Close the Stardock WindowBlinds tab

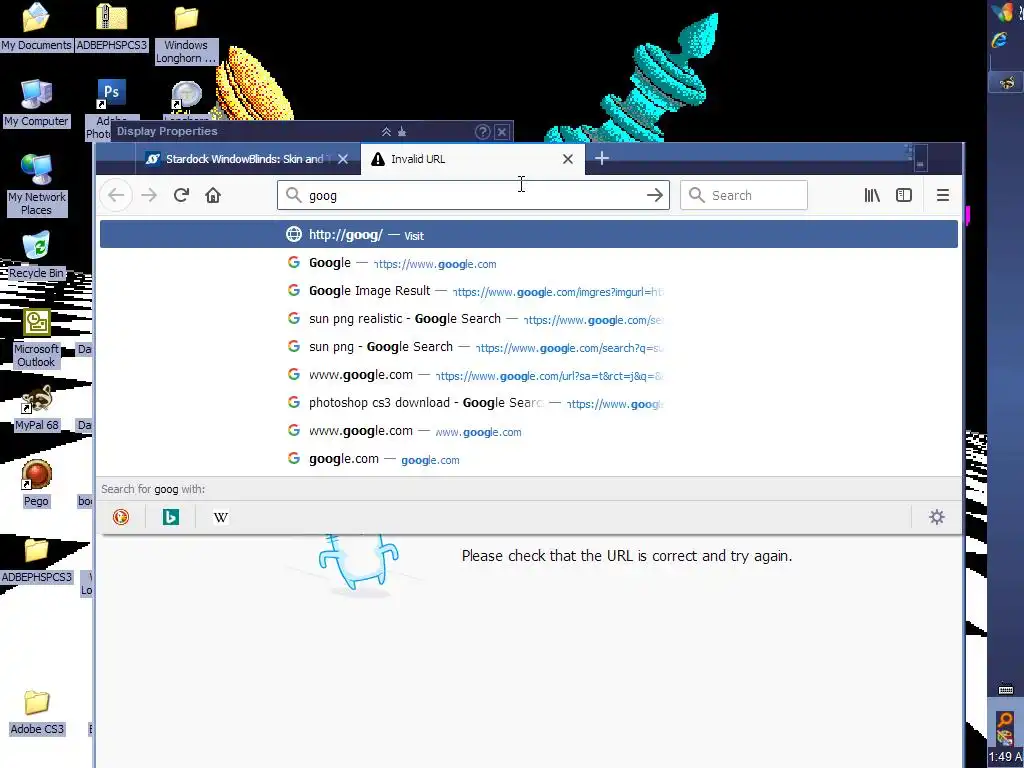tap(343, 159)
